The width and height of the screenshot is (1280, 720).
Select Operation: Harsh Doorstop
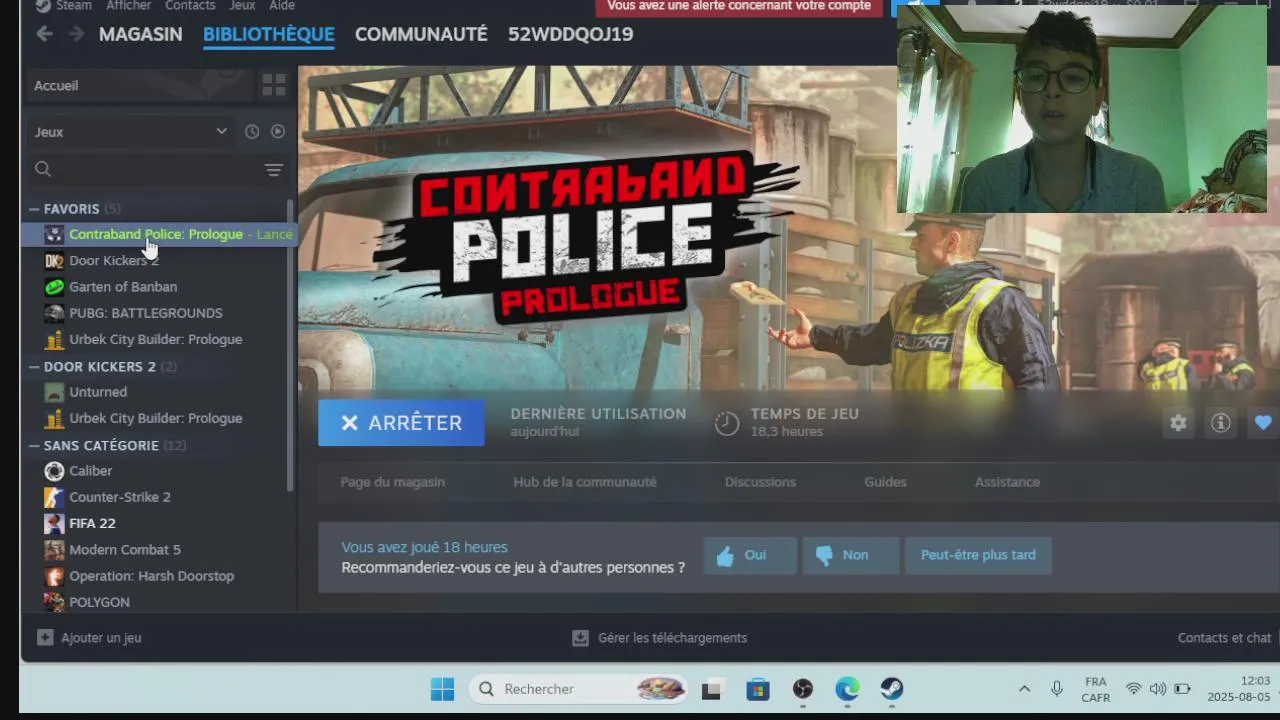pos(152,576)
